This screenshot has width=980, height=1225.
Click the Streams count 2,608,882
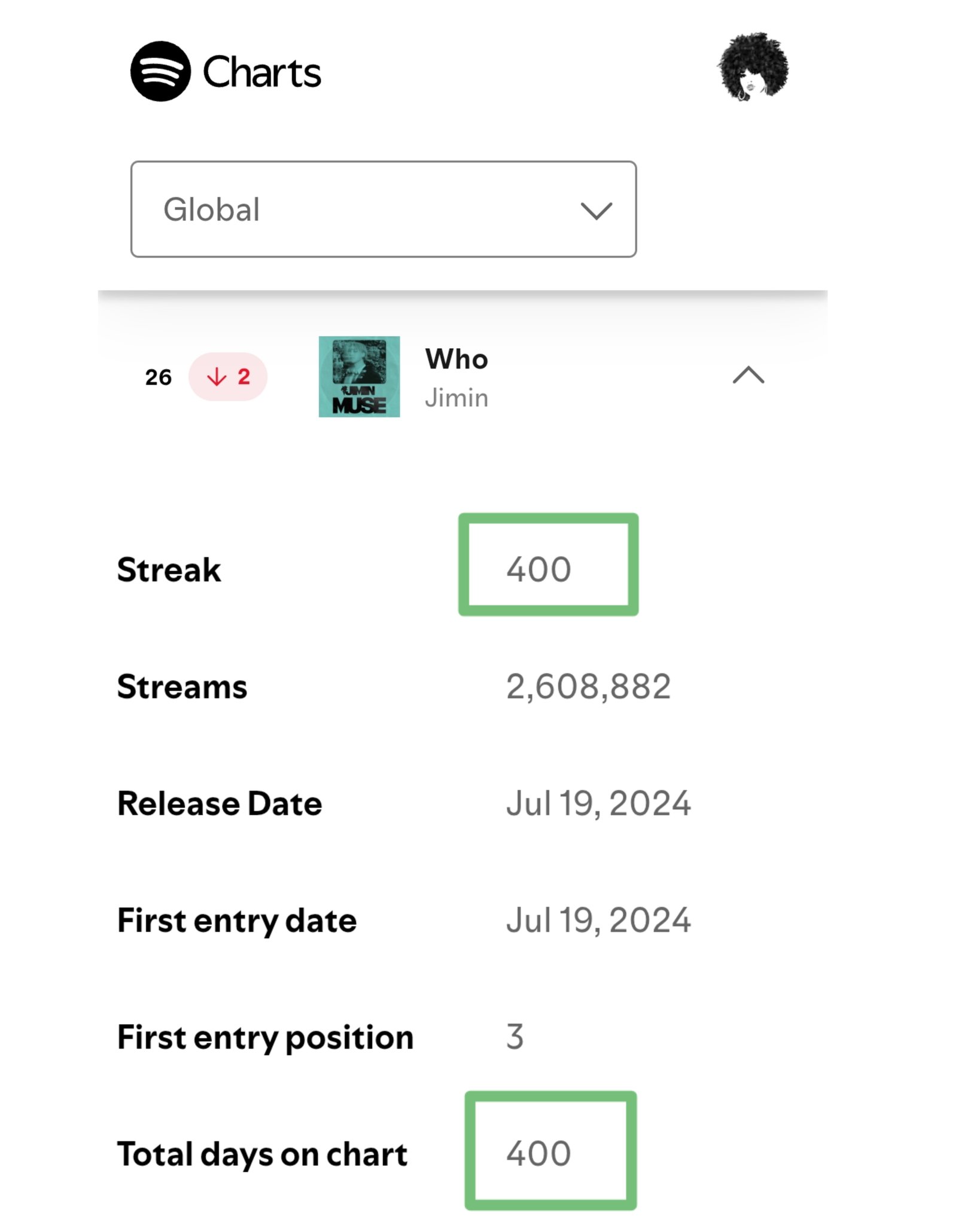588,686
